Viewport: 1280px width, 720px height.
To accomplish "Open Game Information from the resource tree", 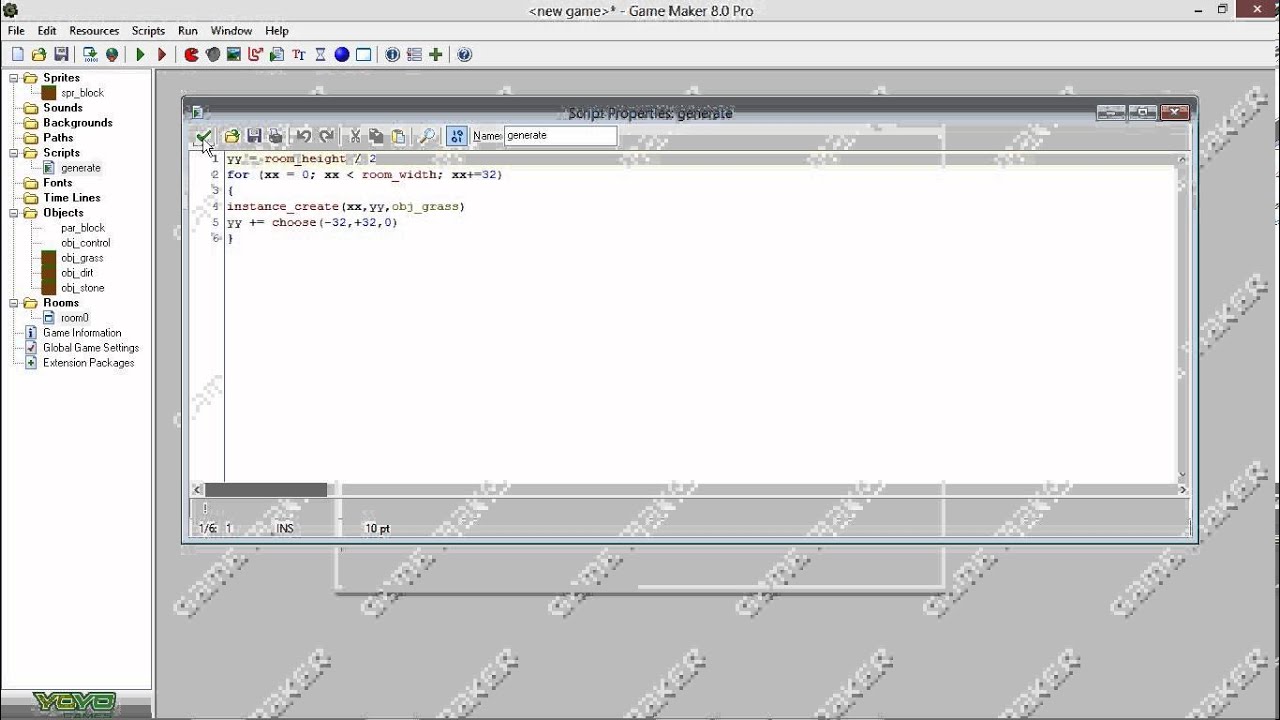I will [82, 333].
